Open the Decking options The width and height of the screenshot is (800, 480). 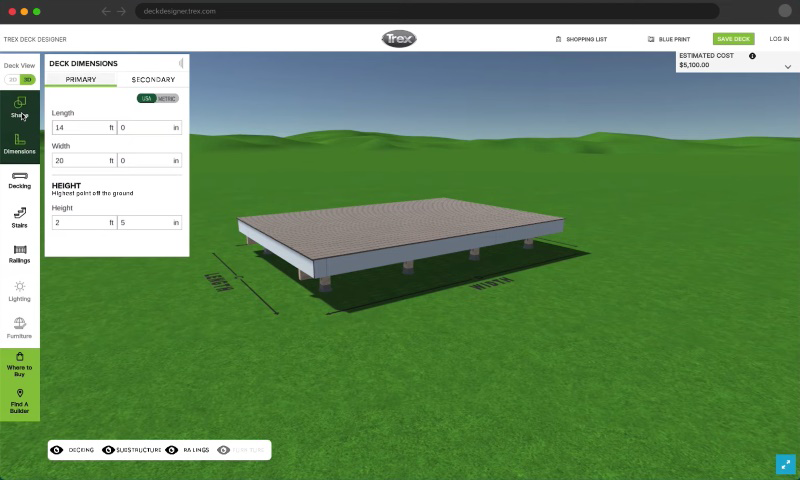tap(19, 180)
